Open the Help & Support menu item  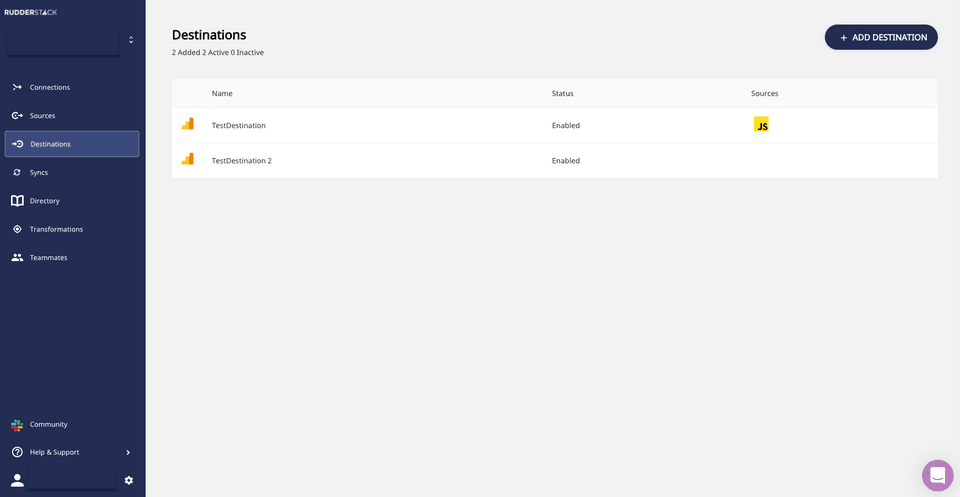tap(54, 452)
